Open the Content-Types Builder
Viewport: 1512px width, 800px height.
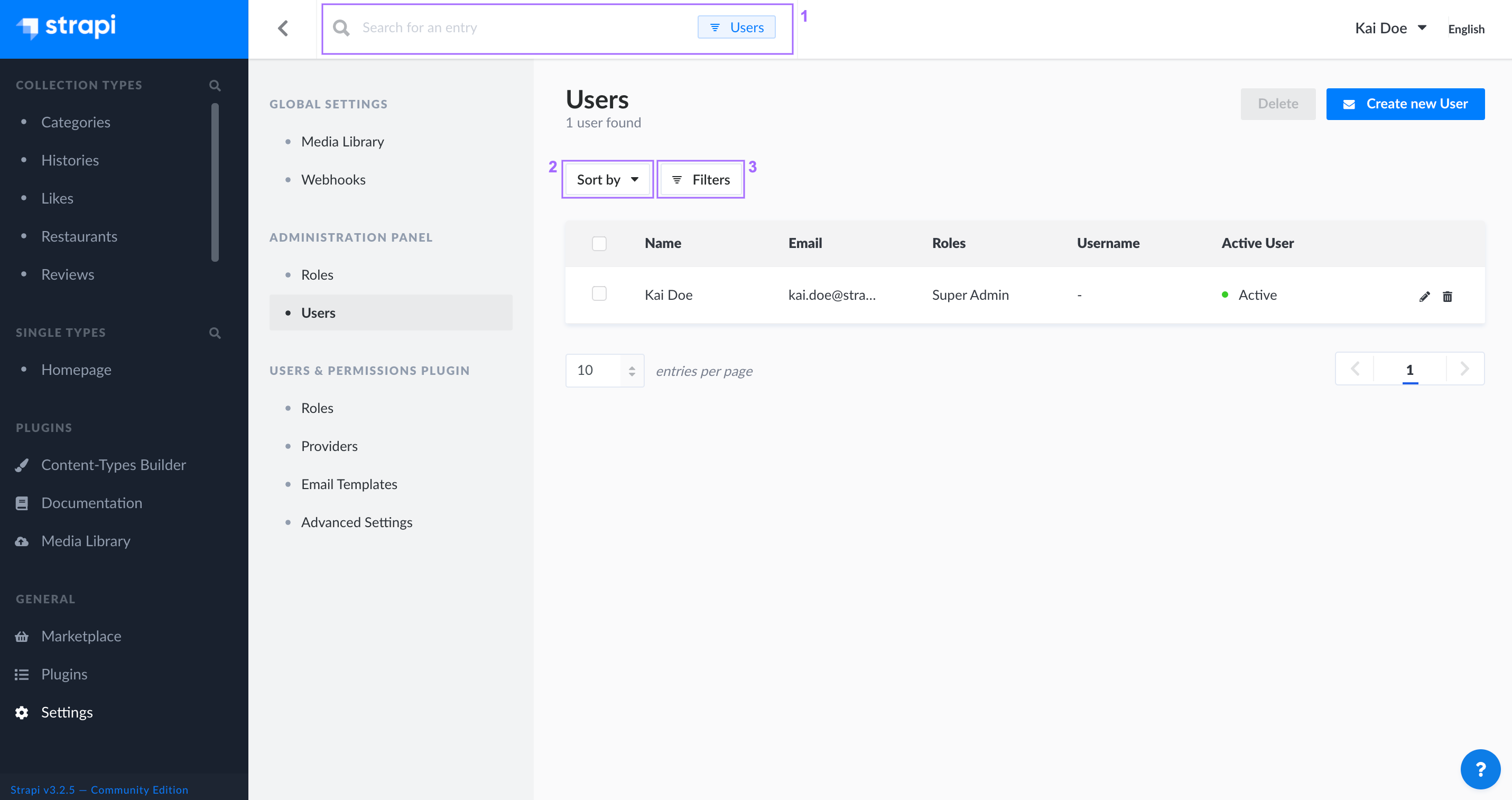tap(114, 465)
